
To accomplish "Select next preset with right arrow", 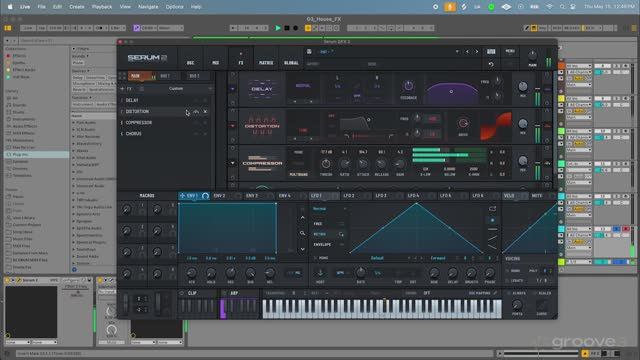I will [476, 52].
